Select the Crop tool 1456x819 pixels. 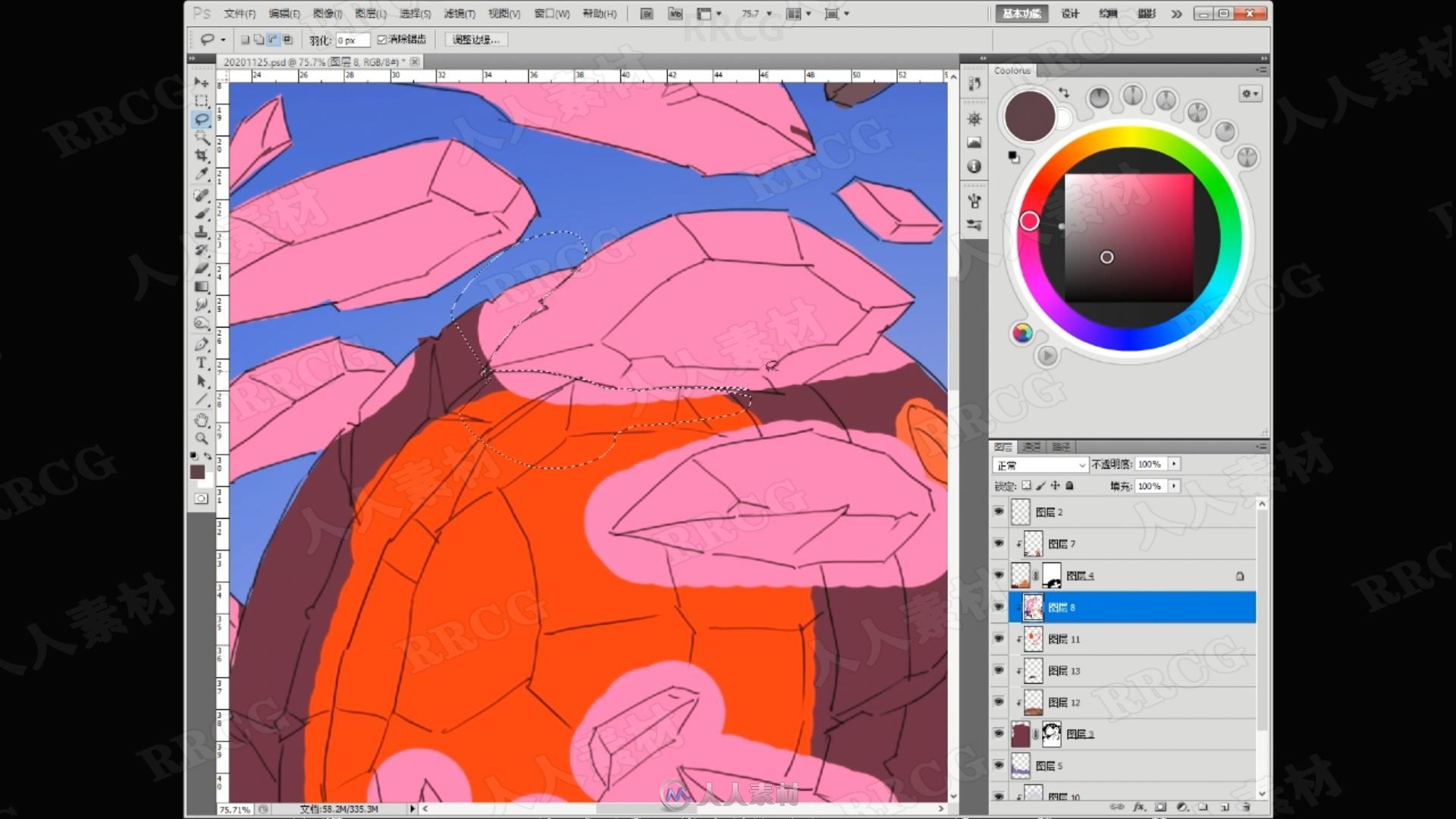(x=201, y=155)
